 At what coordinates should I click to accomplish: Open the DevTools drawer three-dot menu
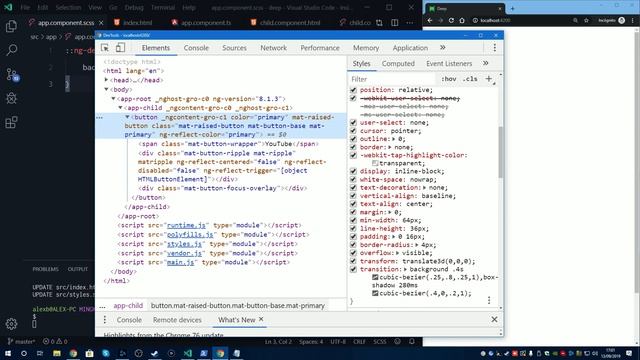[x=104, y=320]
